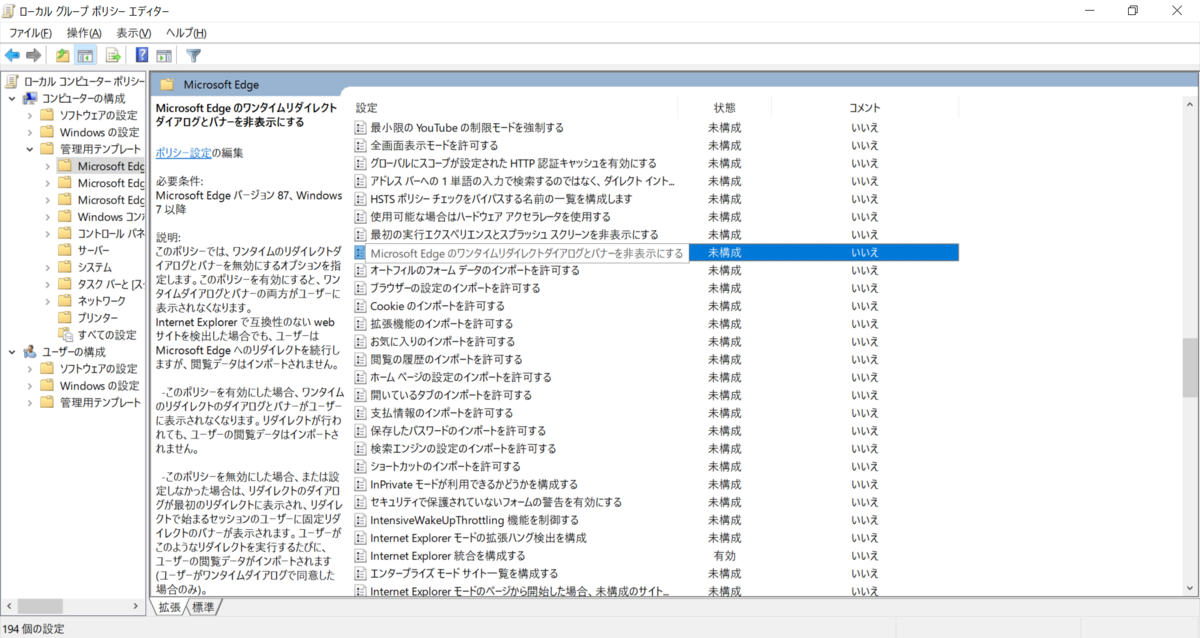Click the Back arrow toolbar icon

click(13, 55)
